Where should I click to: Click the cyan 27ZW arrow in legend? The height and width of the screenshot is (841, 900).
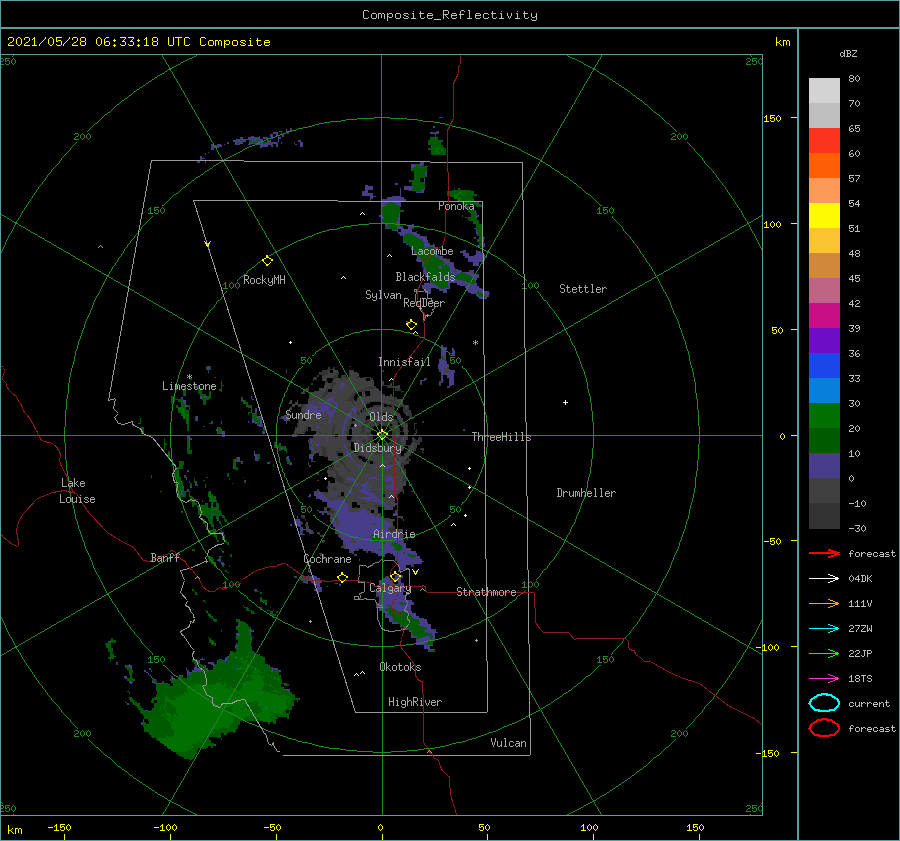point(824,629)
